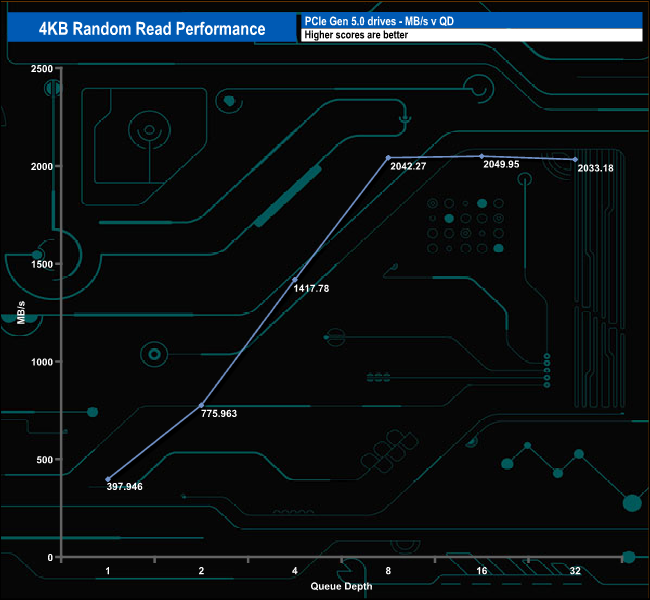This screenshot has width=650, height=600.
Task: Click the peak data point at queue depth 16
Action: [x=482, y=156]
